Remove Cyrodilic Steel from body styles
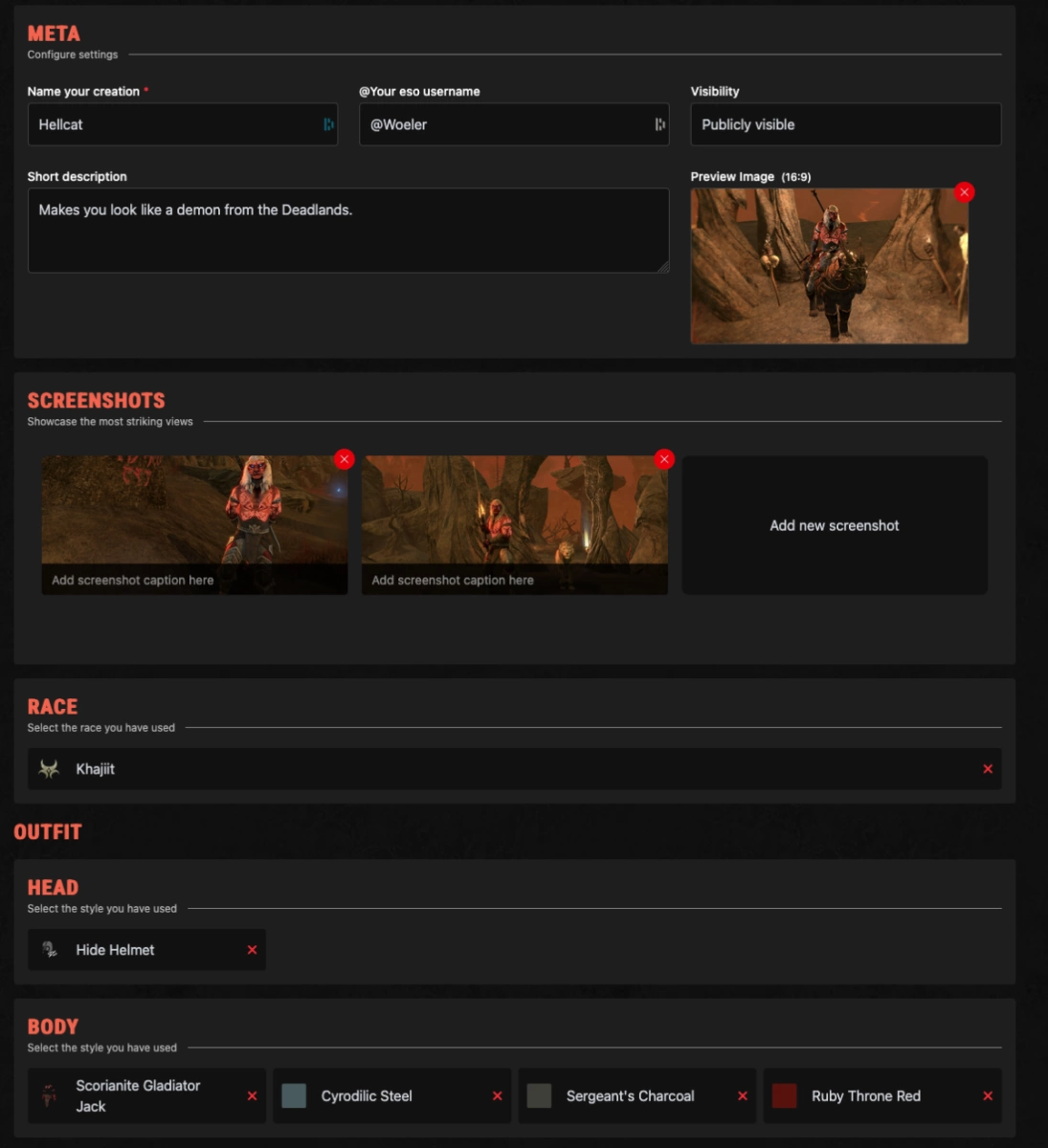The width and height of the screenshot is (1048, 1148). [497, 1095]
